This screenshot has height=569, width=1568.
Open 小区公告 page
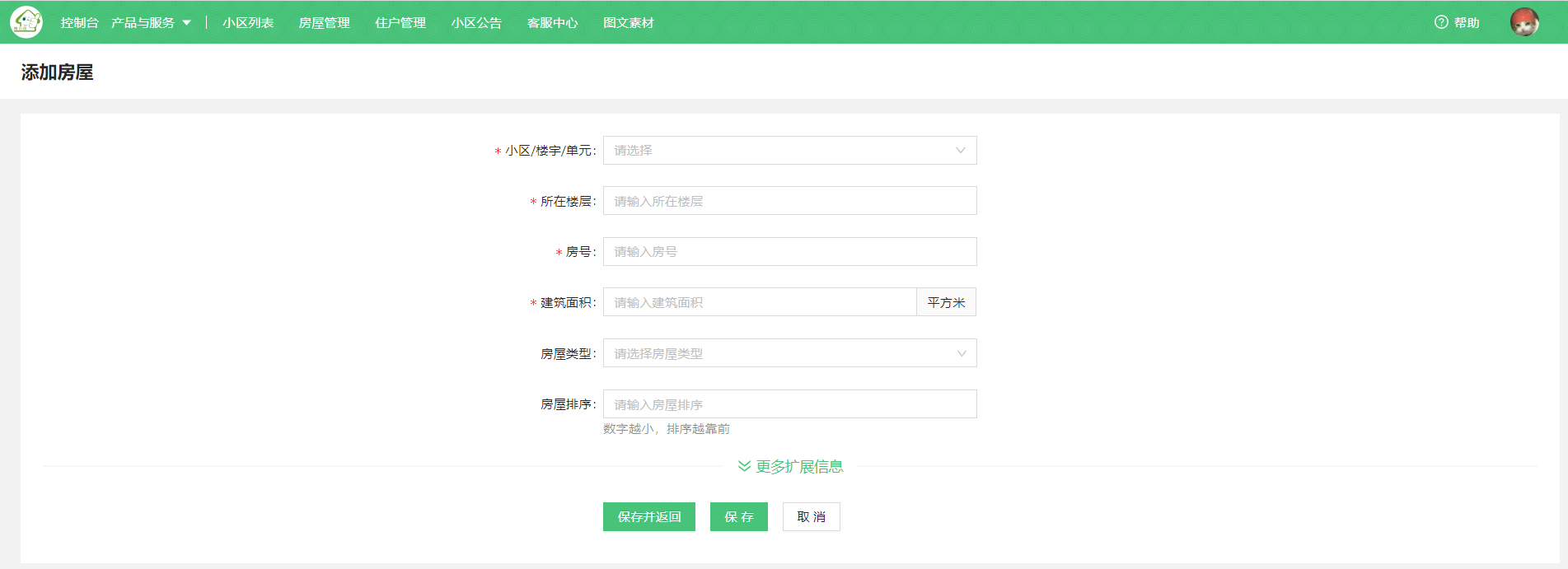click(x=476, y=23)
